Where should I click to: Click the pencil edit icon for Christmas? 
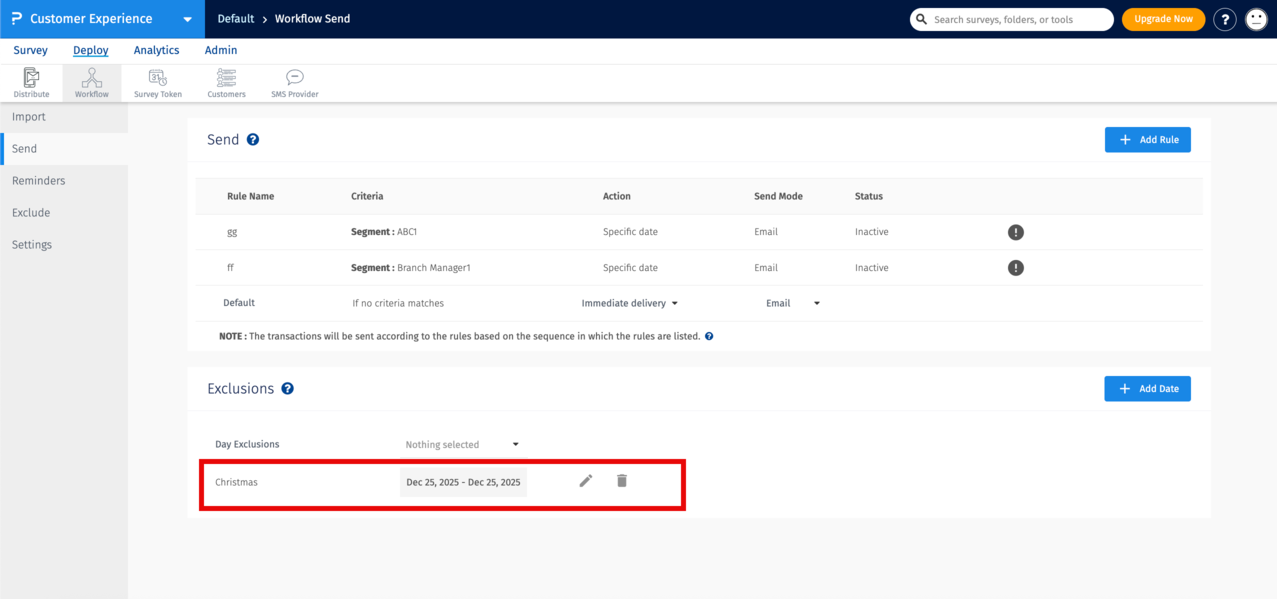(x=586, y=481)
